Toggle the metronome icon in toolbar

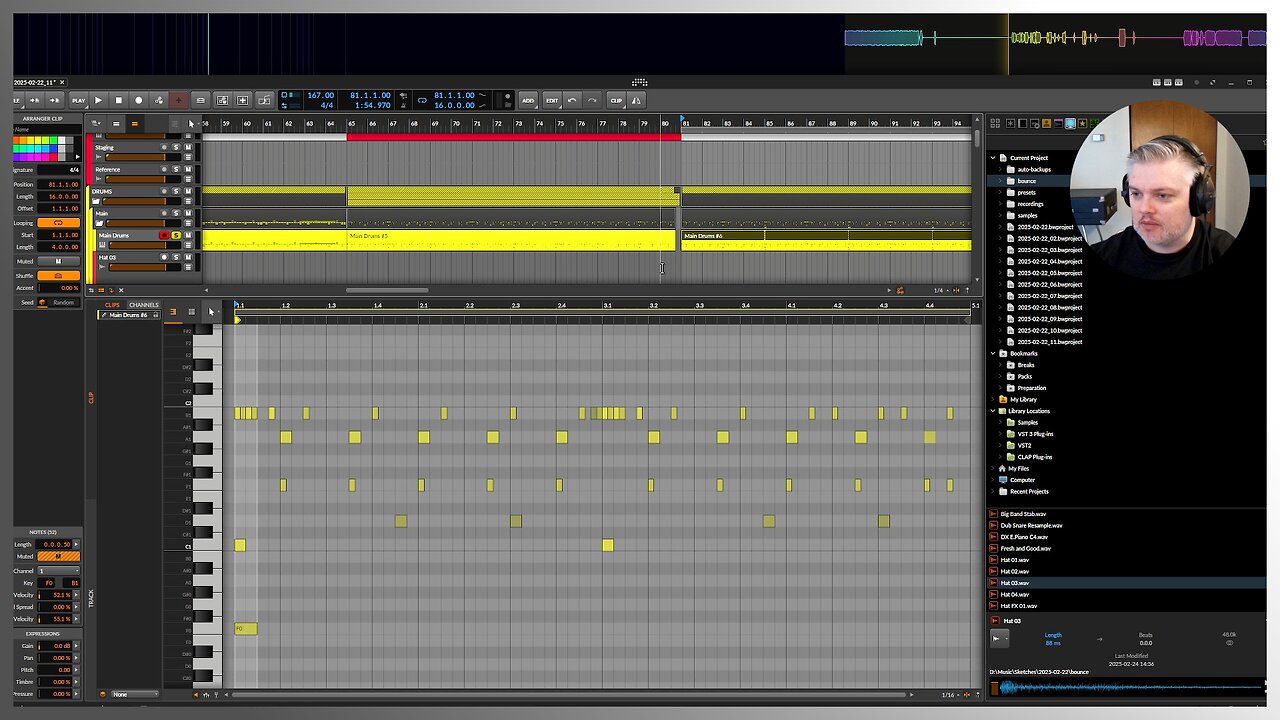tap(636, 100)
